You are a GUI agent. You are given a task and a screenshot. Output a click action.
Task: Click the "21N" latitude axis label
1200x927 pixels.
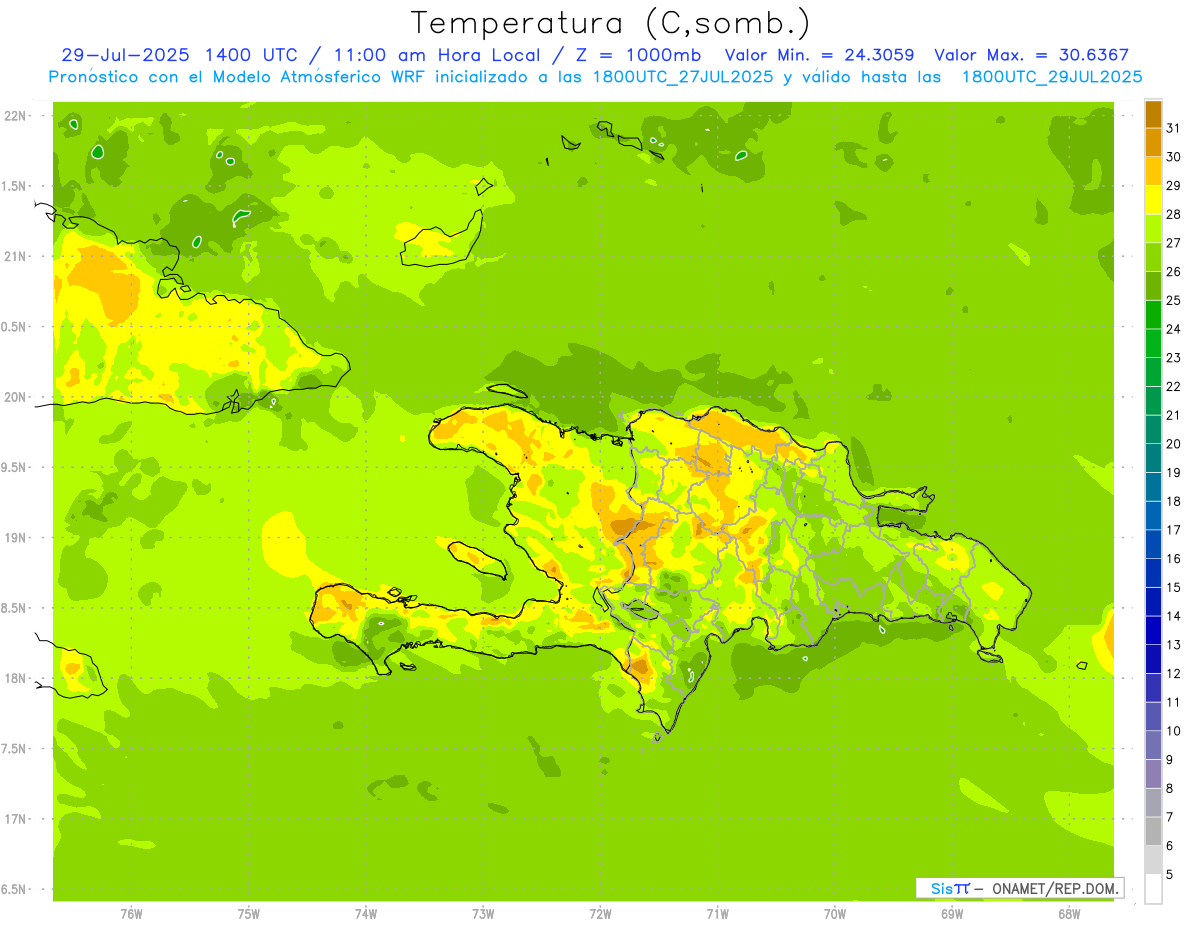17,256
